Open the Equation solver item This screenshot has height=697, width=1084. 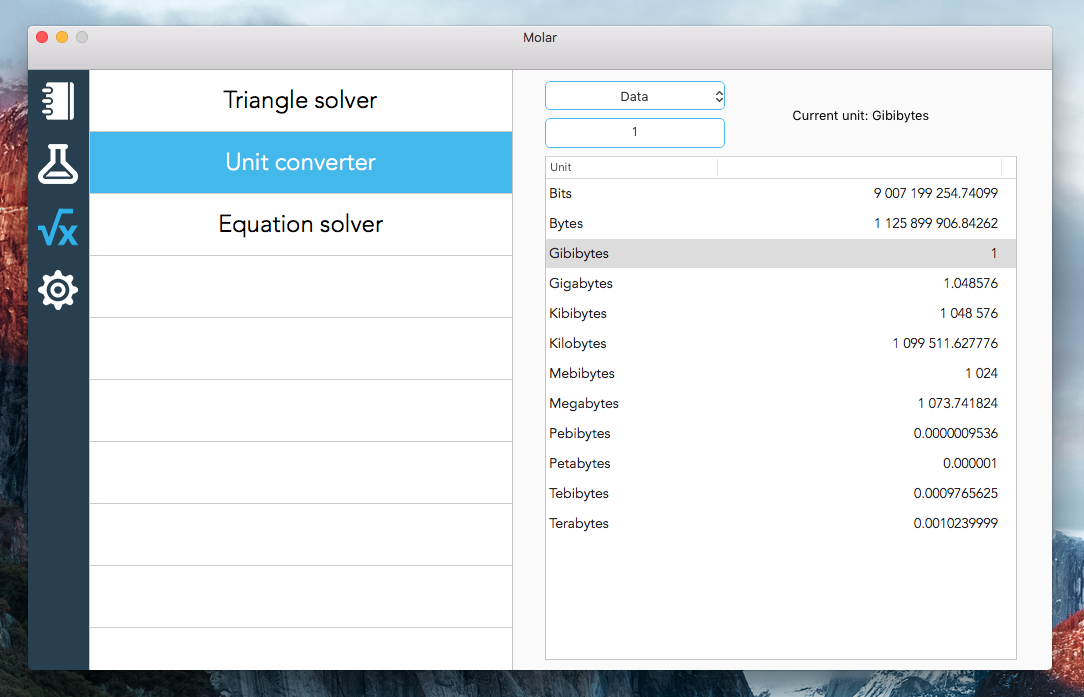tap(300, 224)
